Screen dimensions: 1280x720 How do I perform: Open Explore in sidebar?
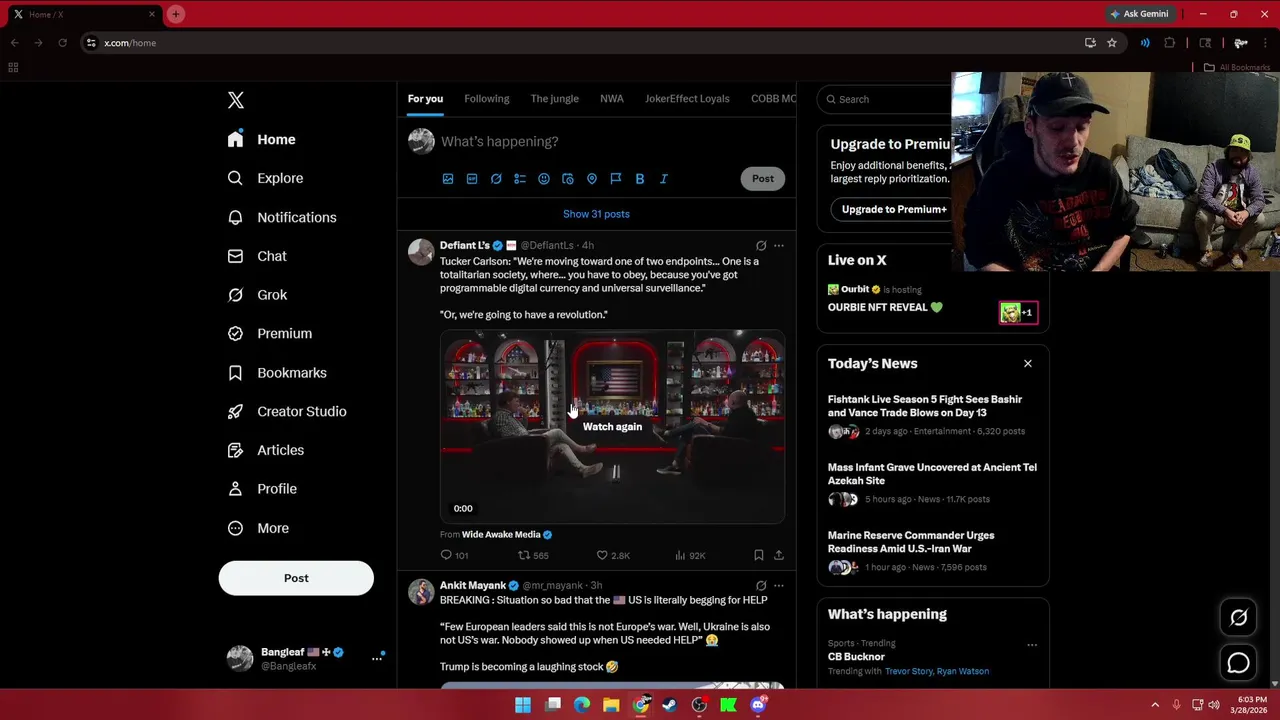(x=266, y=178)
